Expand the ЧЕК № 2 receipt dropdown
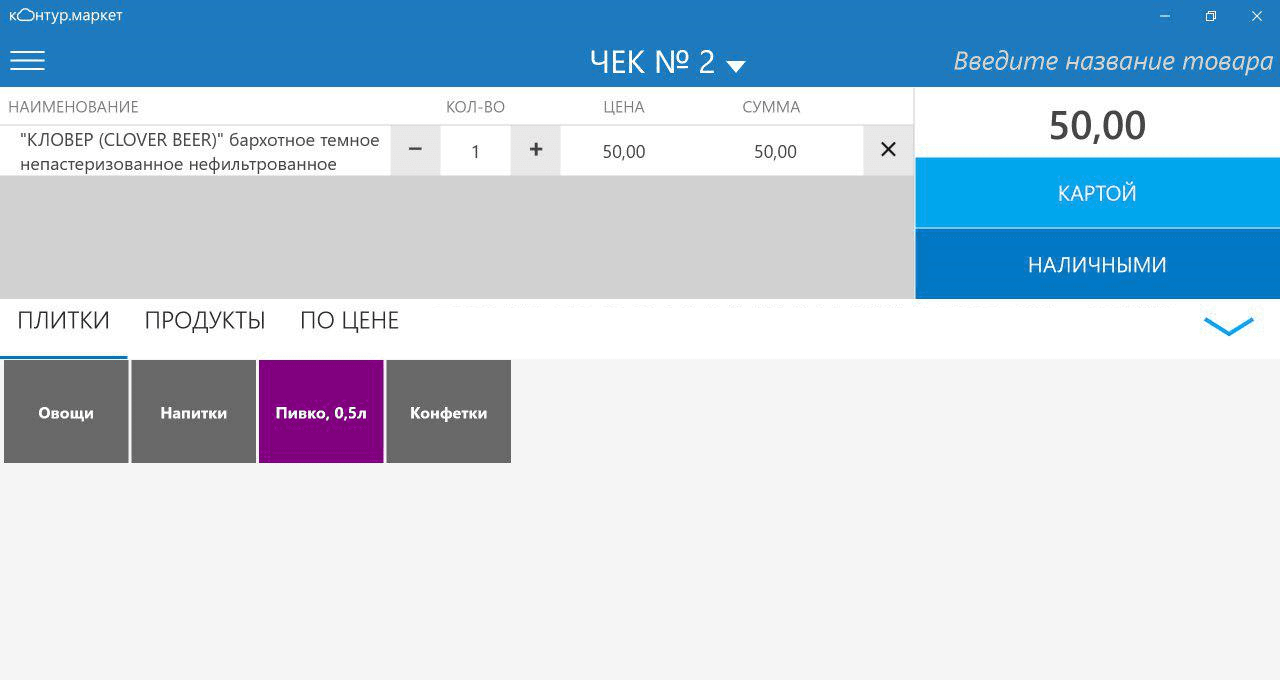This screenshot has width=1280, height=680. pos(668,62)
